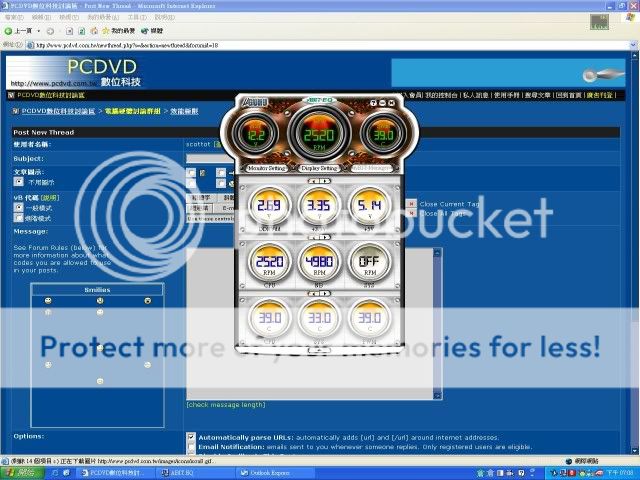
Task: Open the Help menu in Internet Explorer
Action: [164, 18]
